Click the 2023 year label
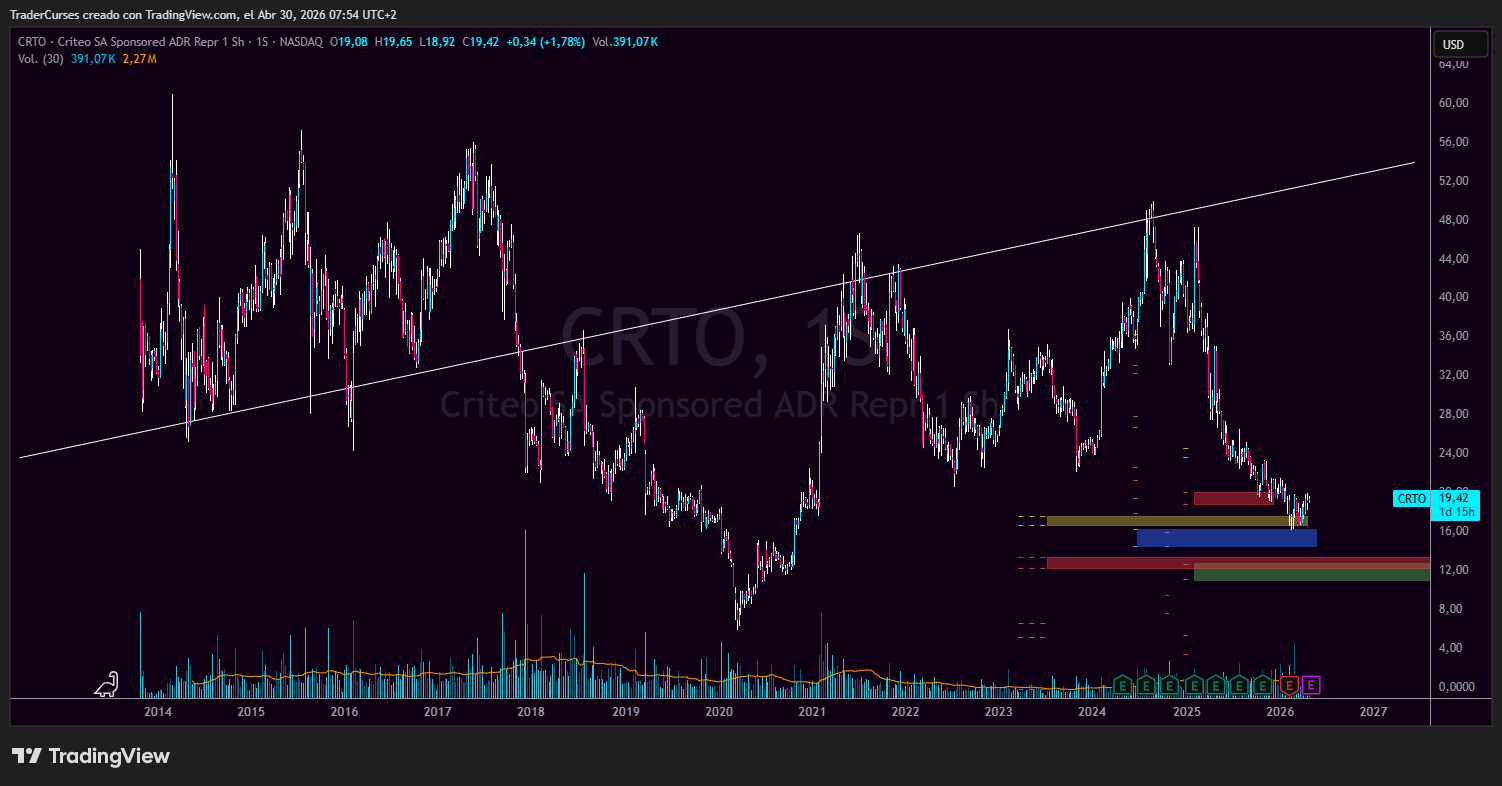1502x786 pixels. tap(999, 712)
